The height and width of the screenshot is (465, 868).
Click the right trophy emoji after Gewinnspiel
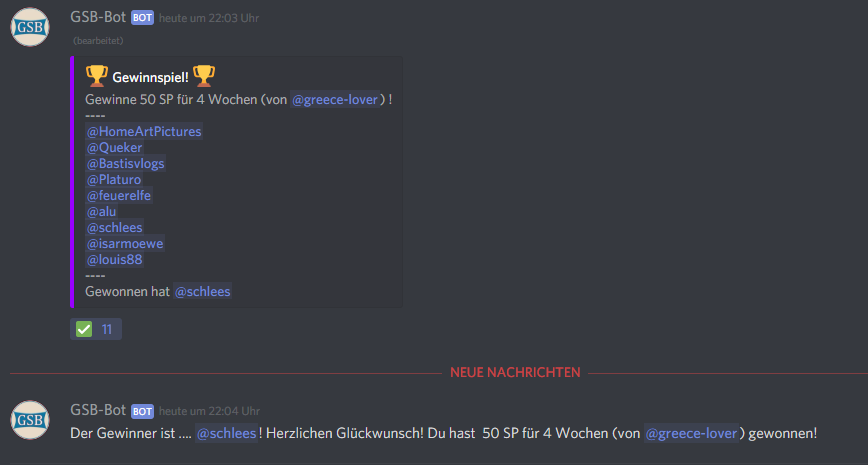204,76
